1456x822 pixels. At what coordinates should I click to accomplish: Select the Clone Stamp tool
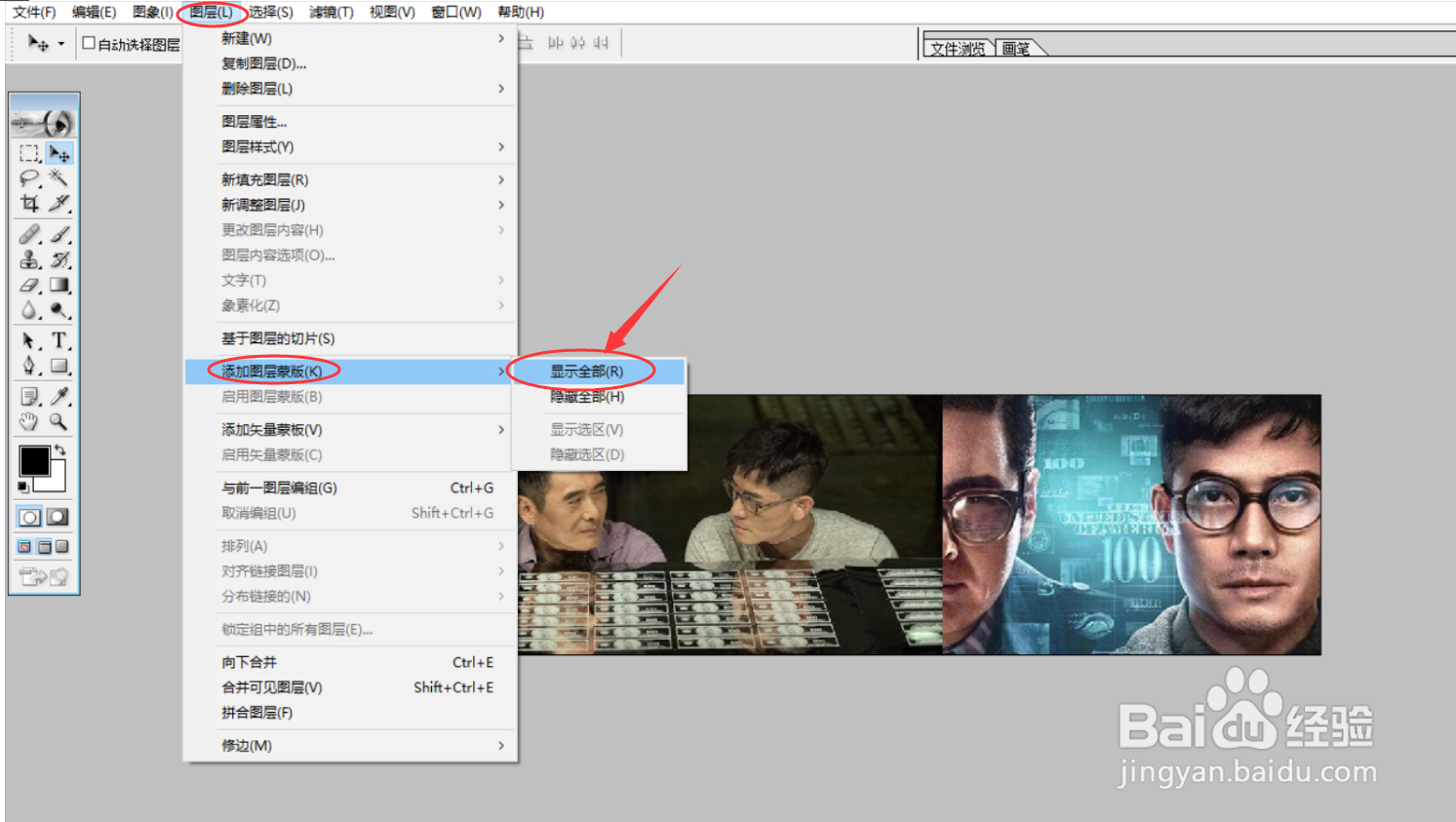pos(29,260)
